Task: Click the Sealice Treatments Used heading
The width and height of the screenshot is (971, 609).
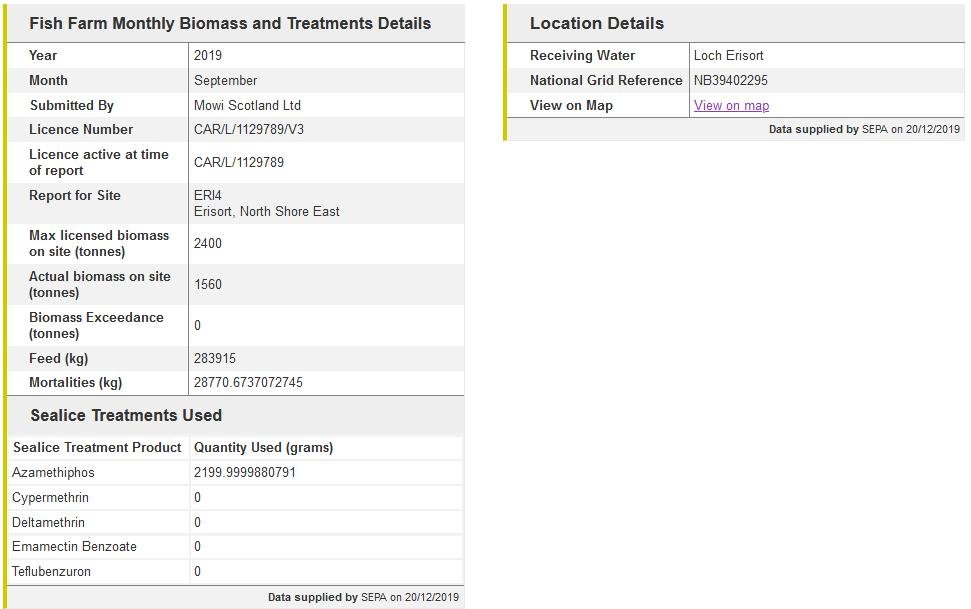Action: [x=126, y=415]
